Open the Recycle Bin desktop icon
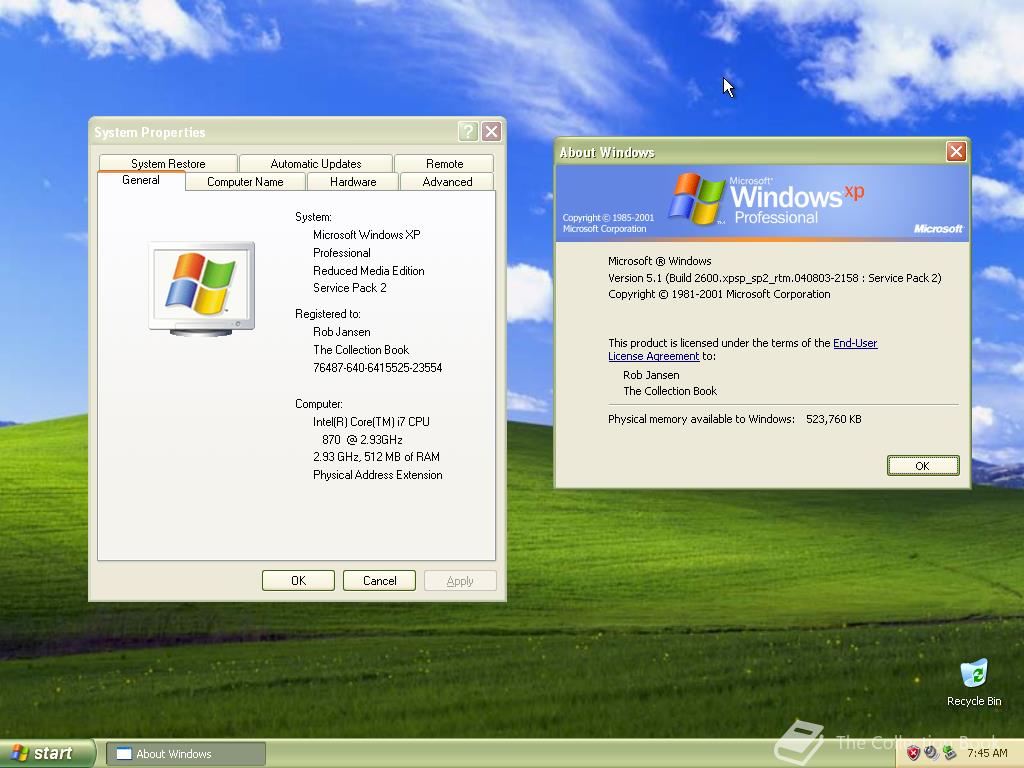1024x768 pixels. [x=973, y=682]
